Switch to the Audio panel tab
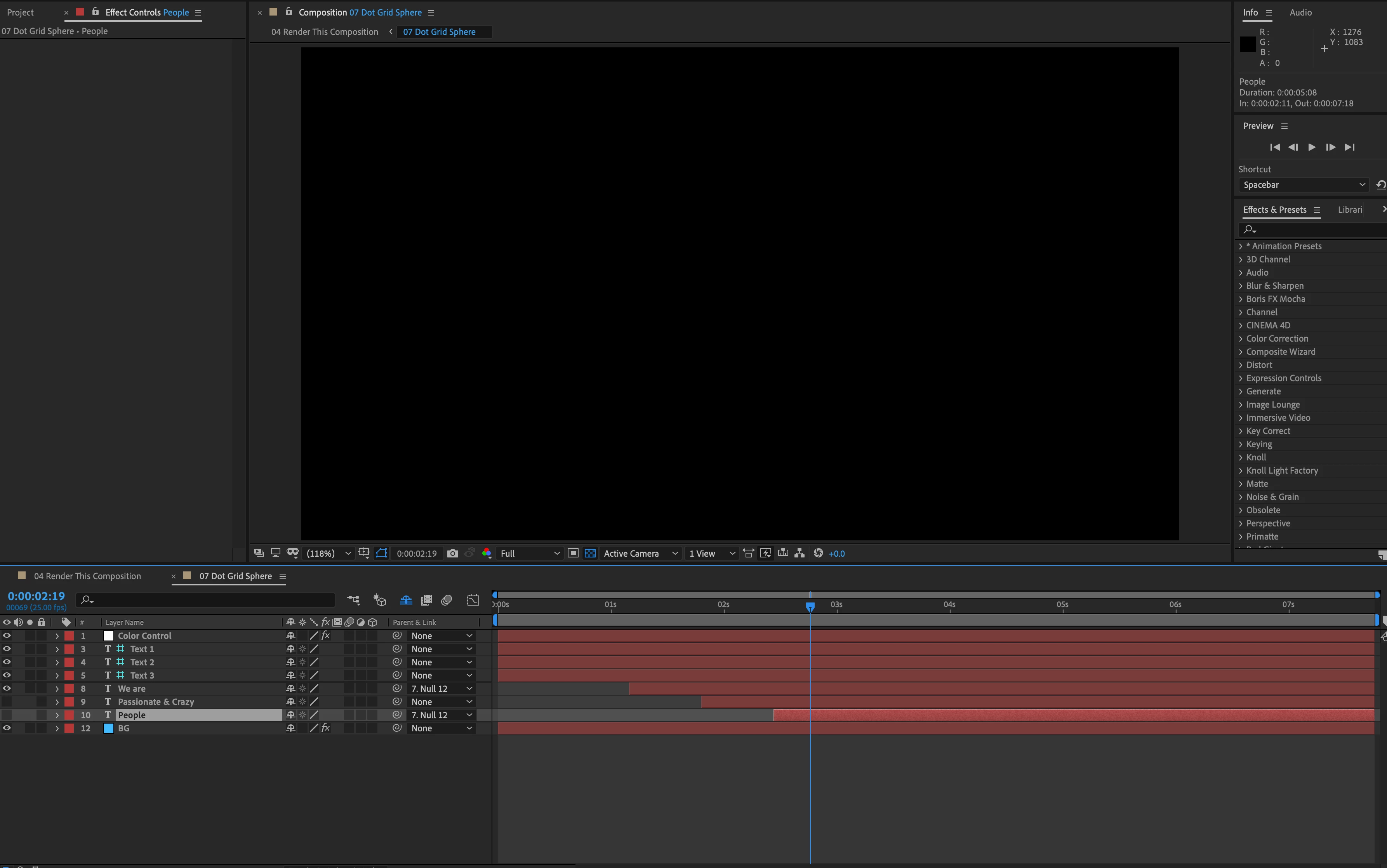Screen dimensions: 1387x868 pos(1300,13)
